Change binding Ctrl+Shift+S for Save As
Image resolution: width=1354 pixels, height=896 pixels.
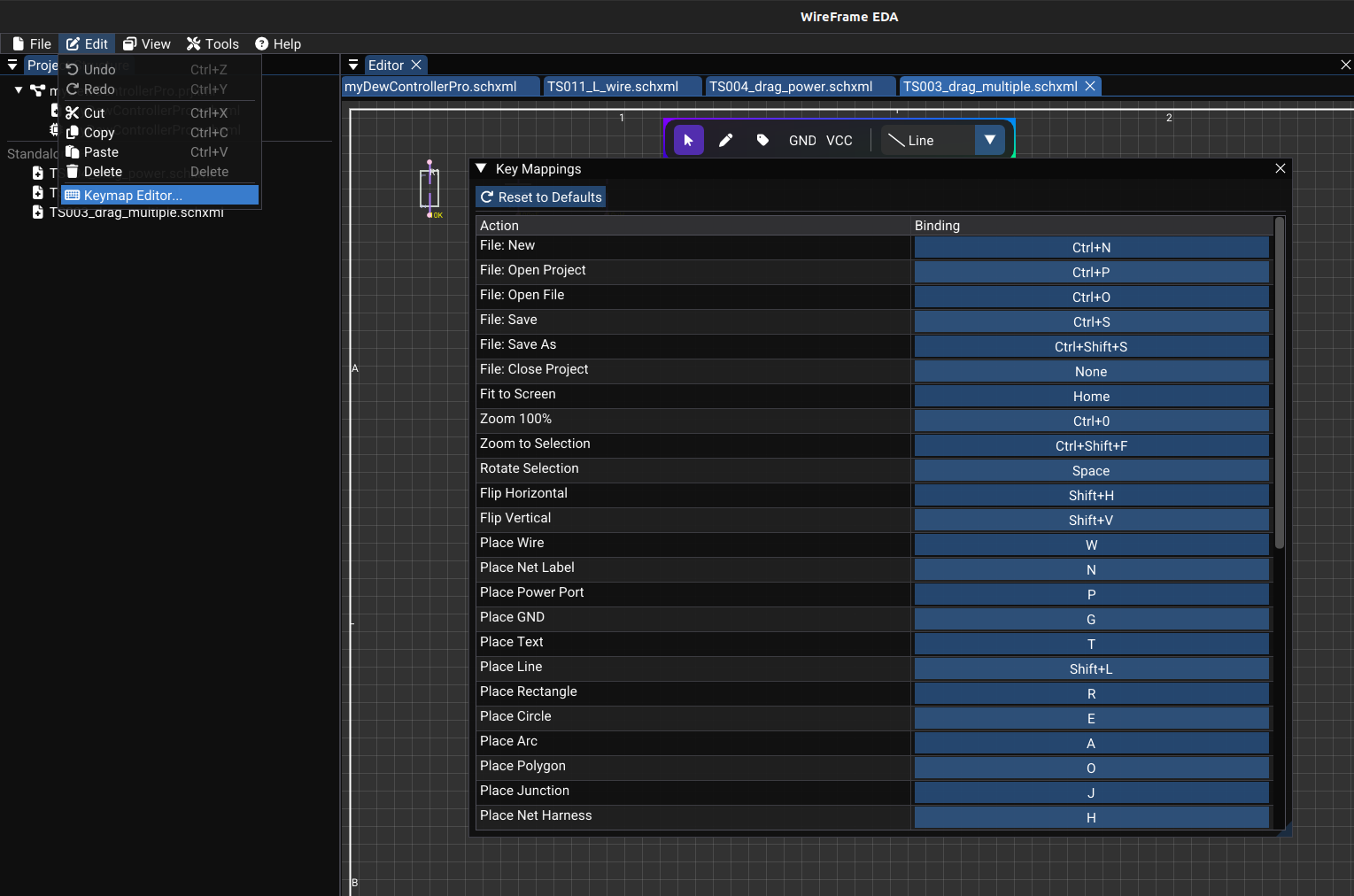pyautogui.click(x=1091, y=347)
